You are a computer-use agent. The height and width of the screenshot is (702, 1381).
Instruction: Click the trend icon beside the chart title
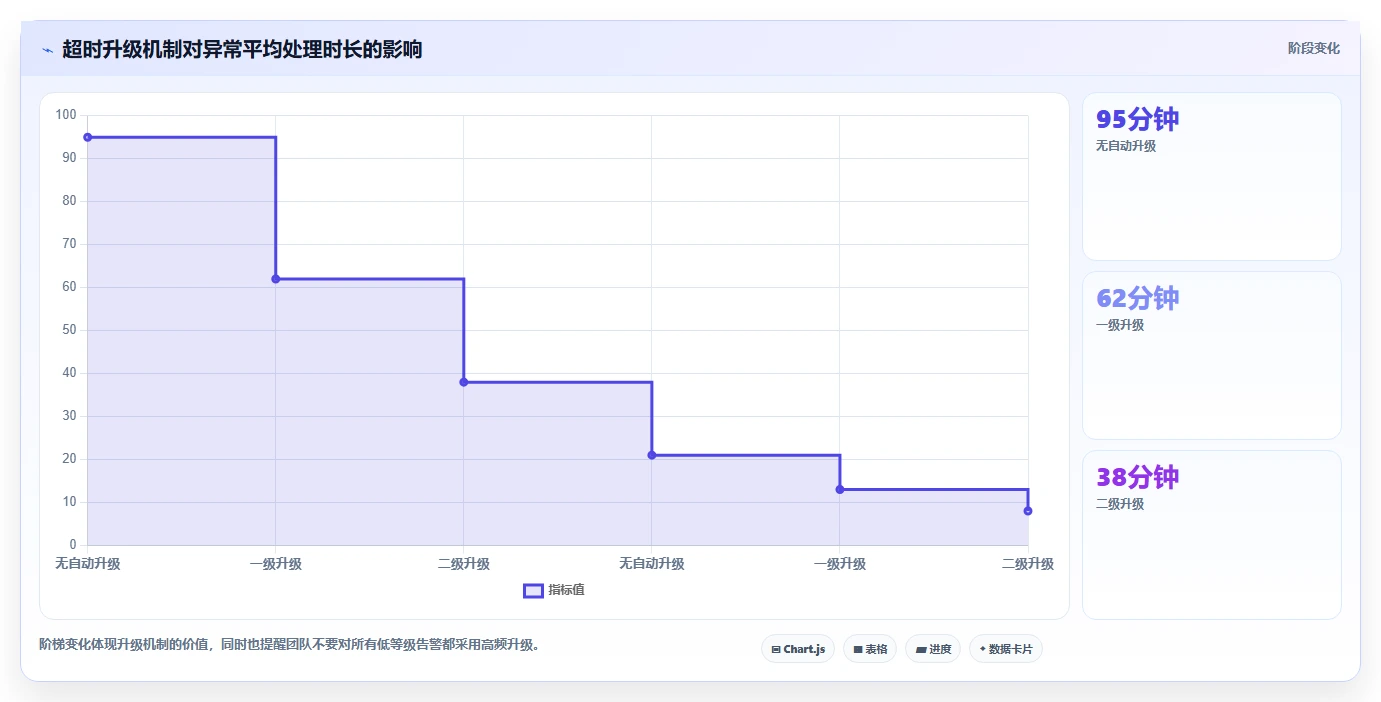tap(47, 50)
